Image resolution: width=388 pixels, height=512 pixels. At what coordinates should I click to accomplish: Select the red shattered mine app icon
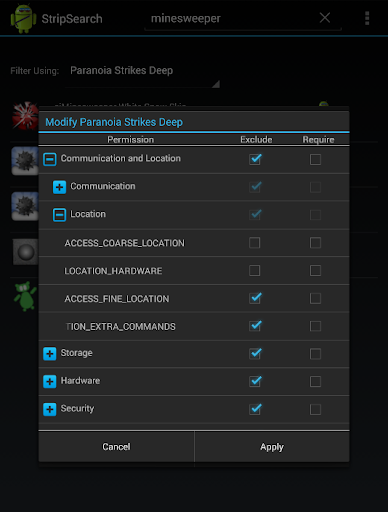(x=25, y=115)
